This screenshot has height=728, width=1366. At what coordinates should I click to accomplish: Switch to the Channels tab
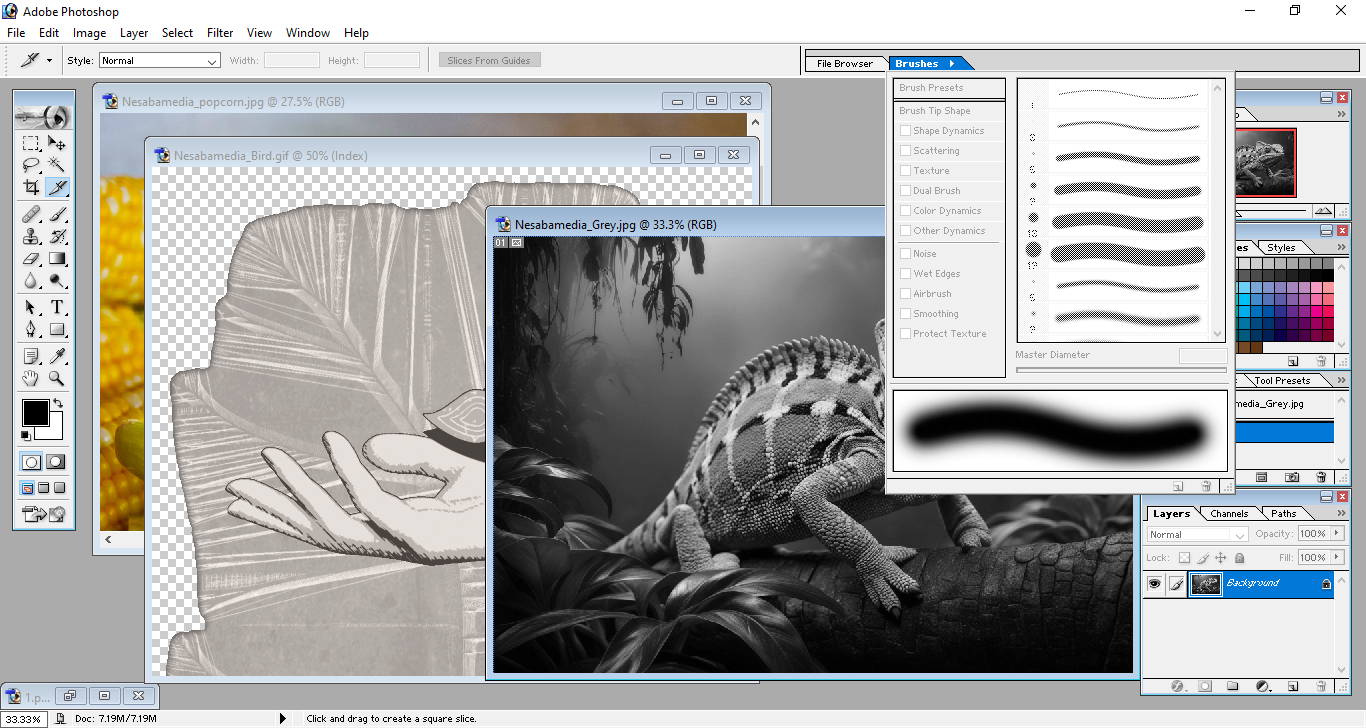click(x=1228, y=514)
